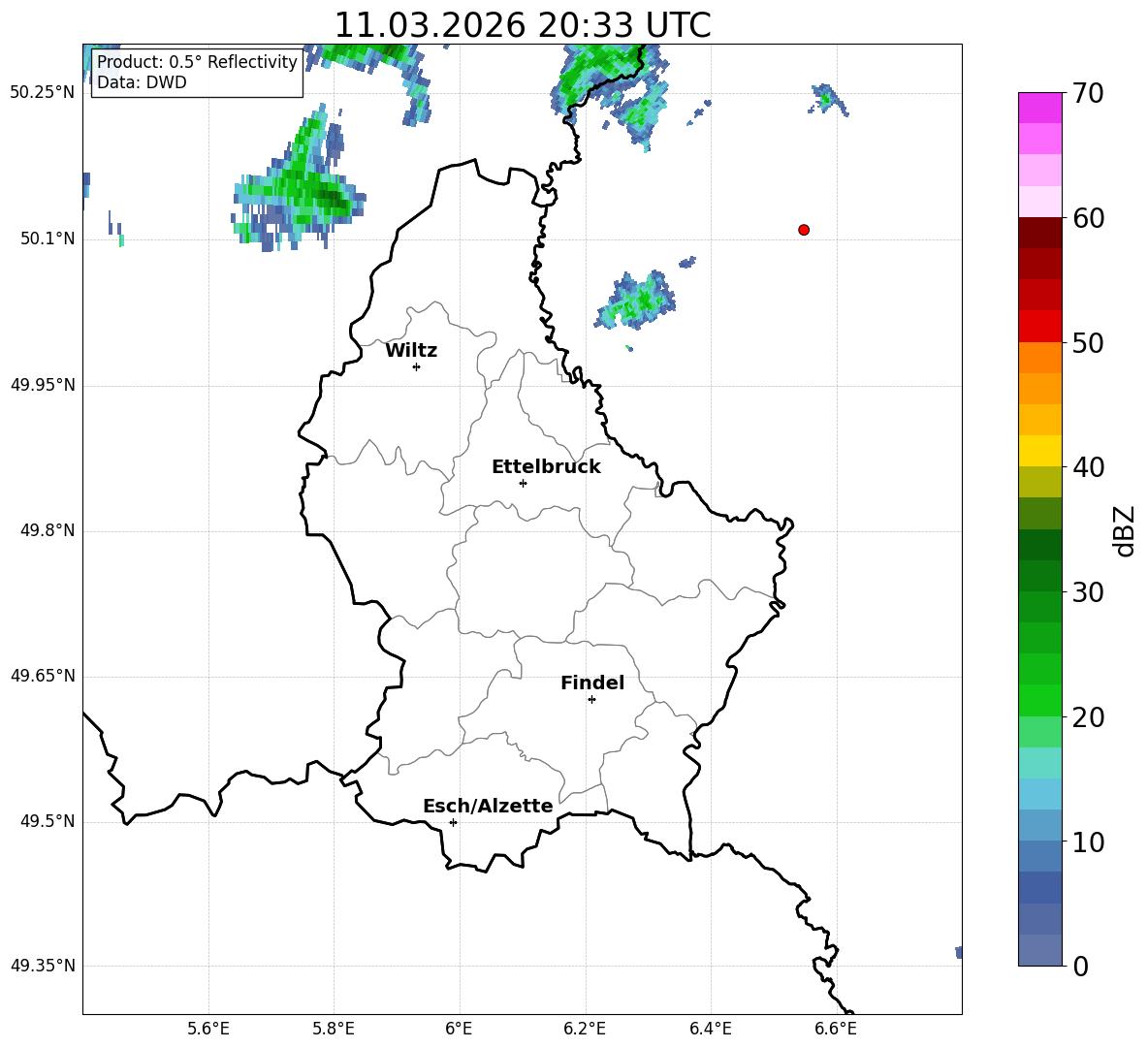Click the magenta top colorbar segment

pos(1040,109)
